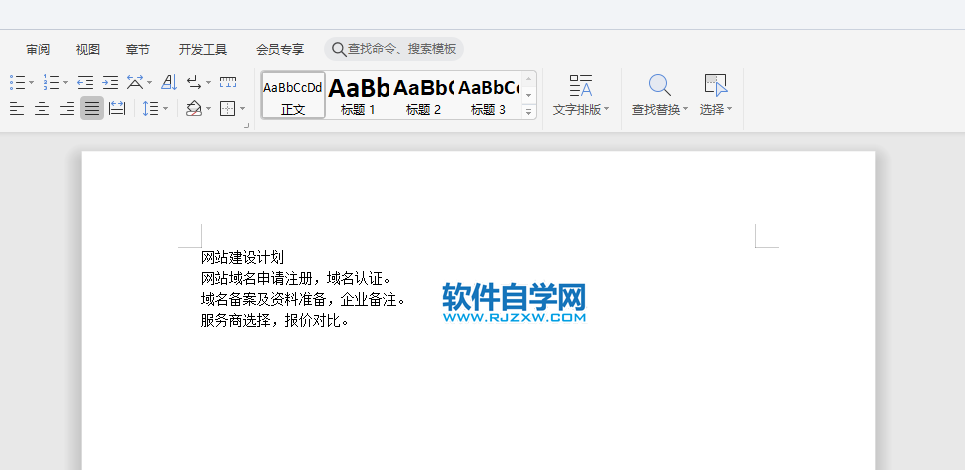Open Chinese layout character scaling tool
Screen dimensions: 965x470
coord(135,82)
